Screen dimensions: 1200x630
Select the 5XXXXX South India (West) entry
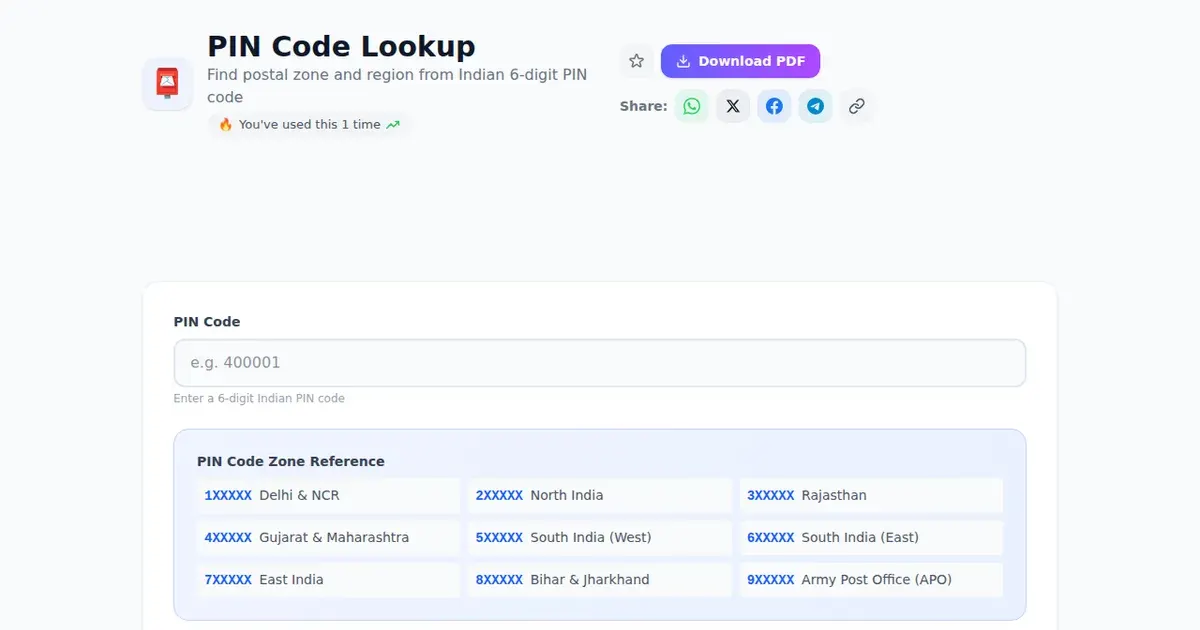(x=600, y=537)
